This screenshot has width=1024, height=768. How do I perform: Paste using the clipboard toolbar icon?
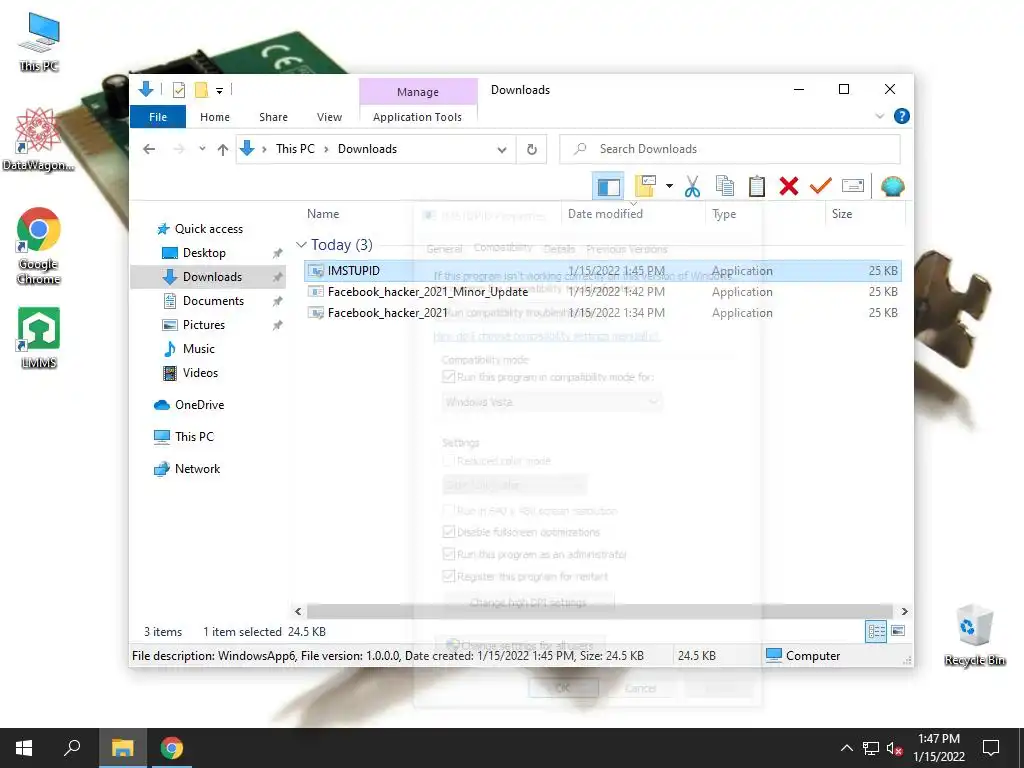[756, 186]
